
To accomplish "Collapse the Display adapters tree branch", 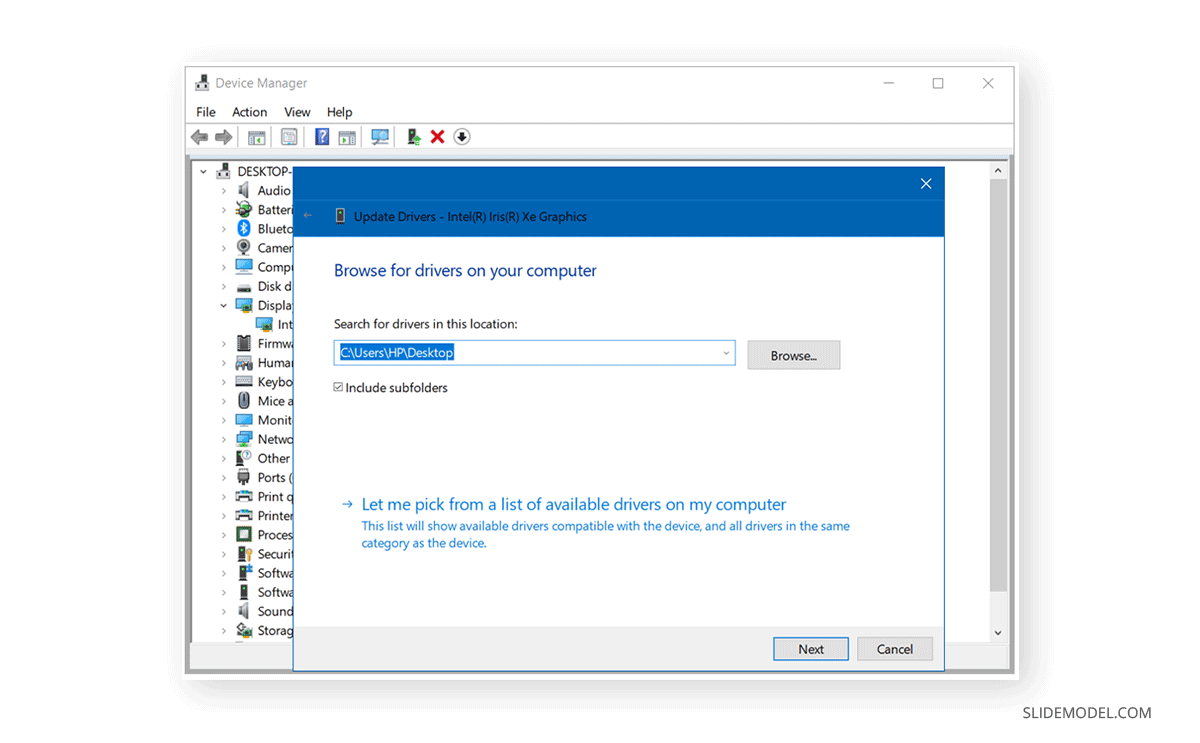I will [x=223, y=305].
